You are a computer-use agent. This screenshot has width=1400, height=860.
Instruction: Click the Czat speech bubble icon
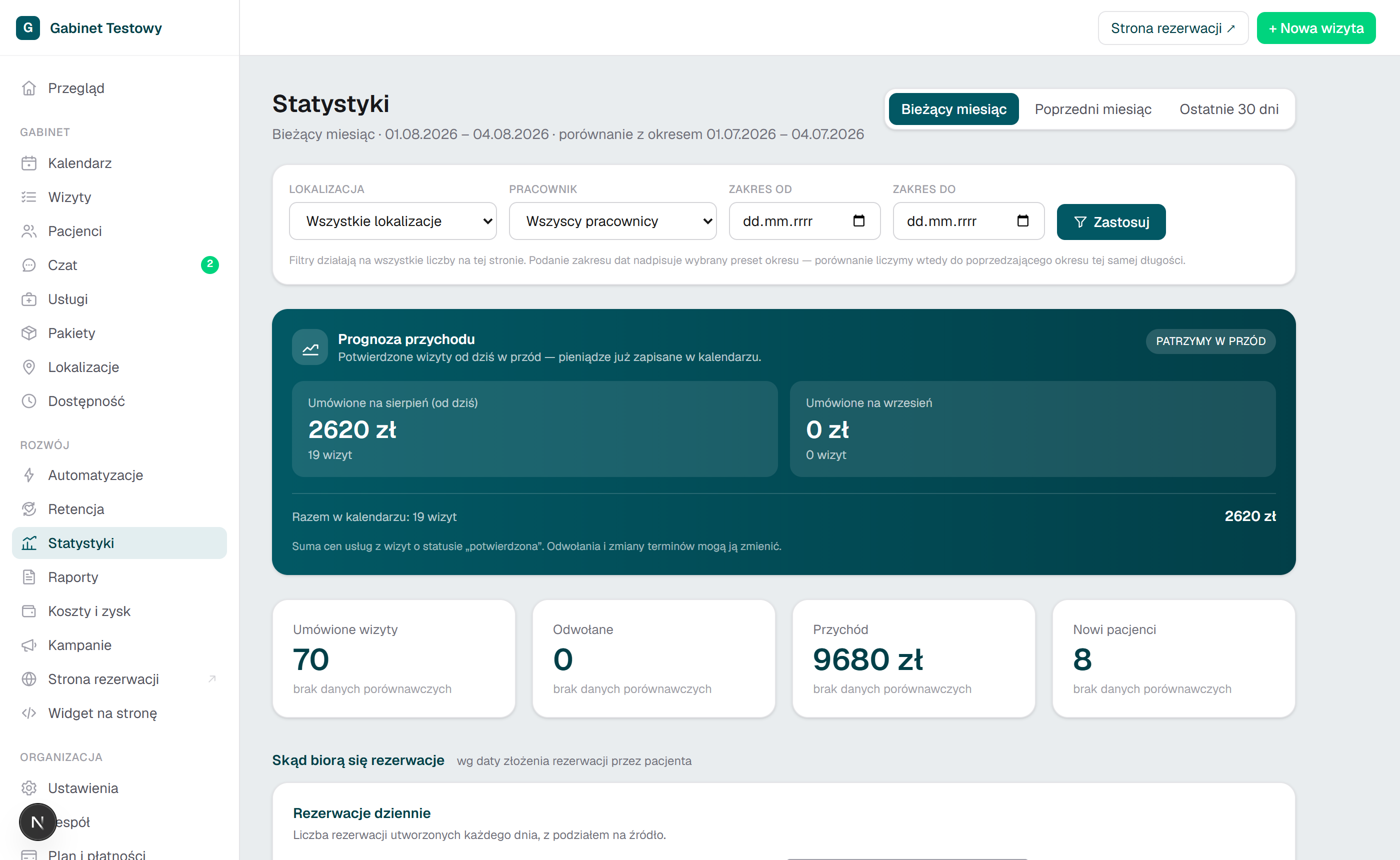tap(29, 265)
